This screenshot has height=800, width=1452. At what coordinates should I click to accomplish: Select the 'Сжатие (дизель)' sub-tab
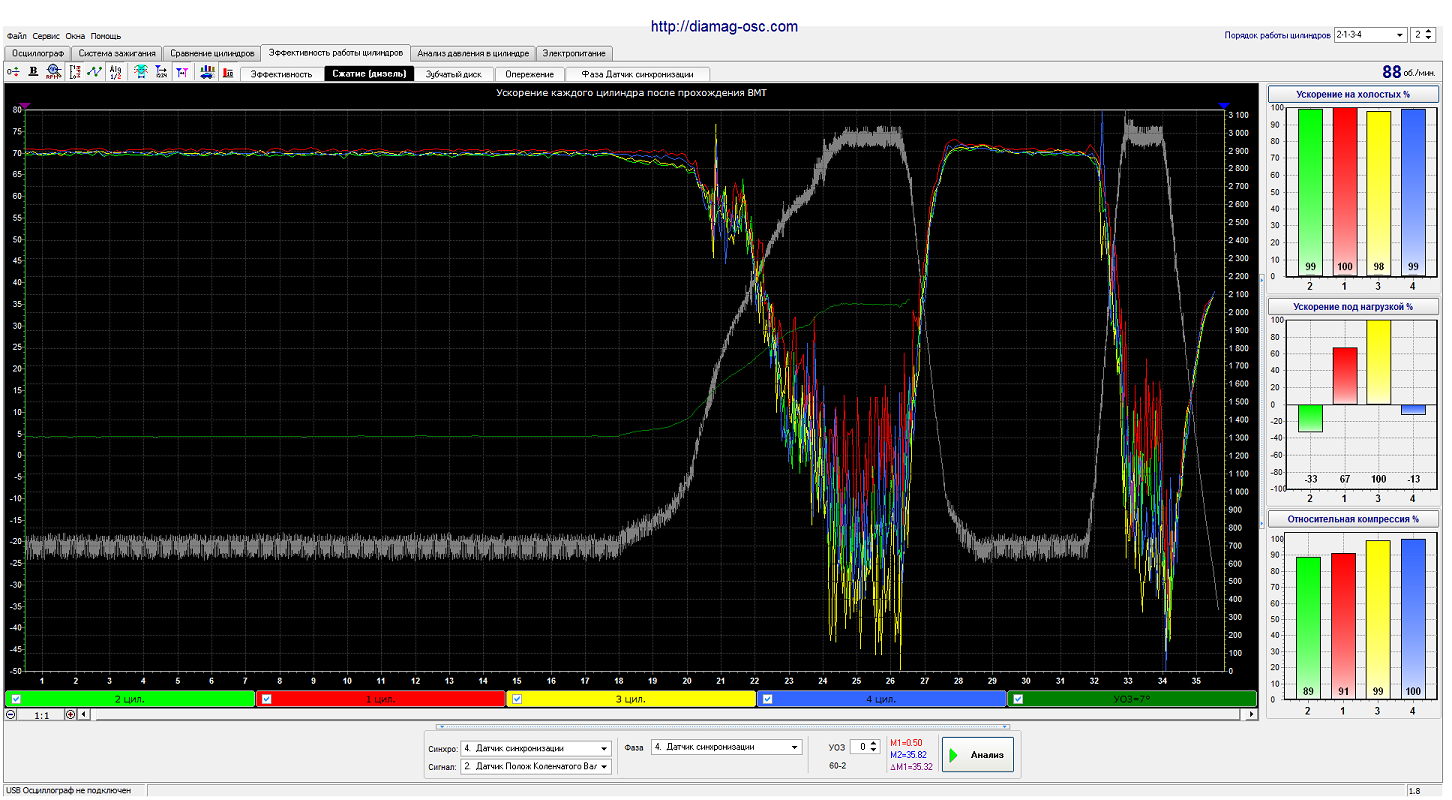(368, 74)
